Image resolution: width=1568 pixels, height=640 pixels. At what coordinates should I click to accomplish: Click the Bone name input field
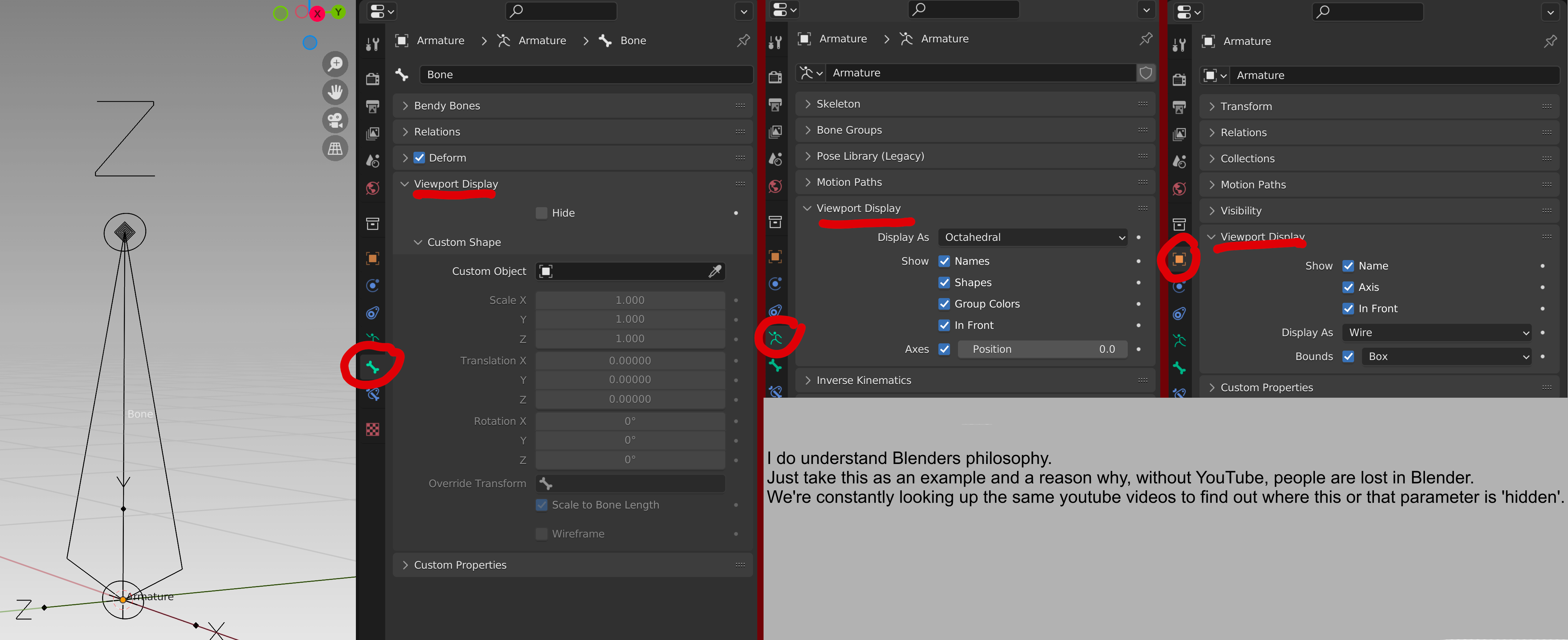(586, 74)
